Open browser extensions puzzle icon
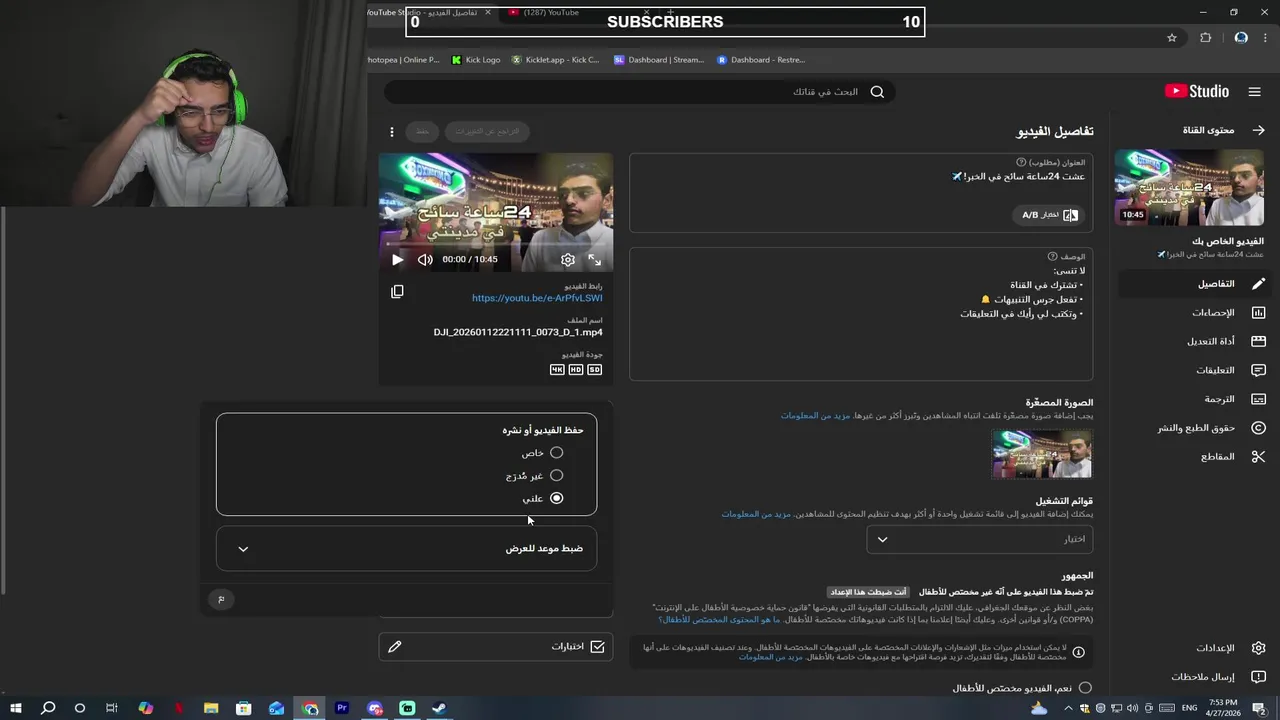 (x=1206, y=38)
